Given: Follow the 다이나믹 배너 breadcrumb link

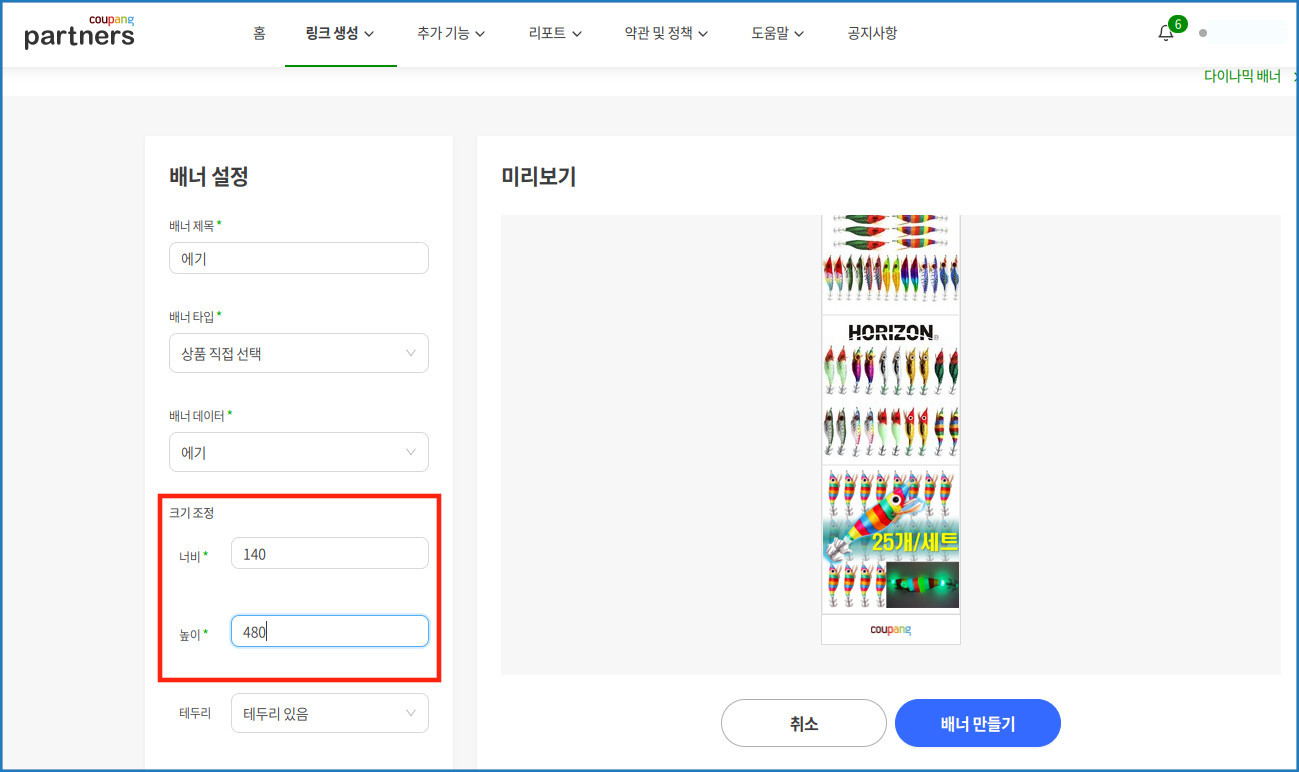Looking at the screenshot, I should [x=1242, y=76].
